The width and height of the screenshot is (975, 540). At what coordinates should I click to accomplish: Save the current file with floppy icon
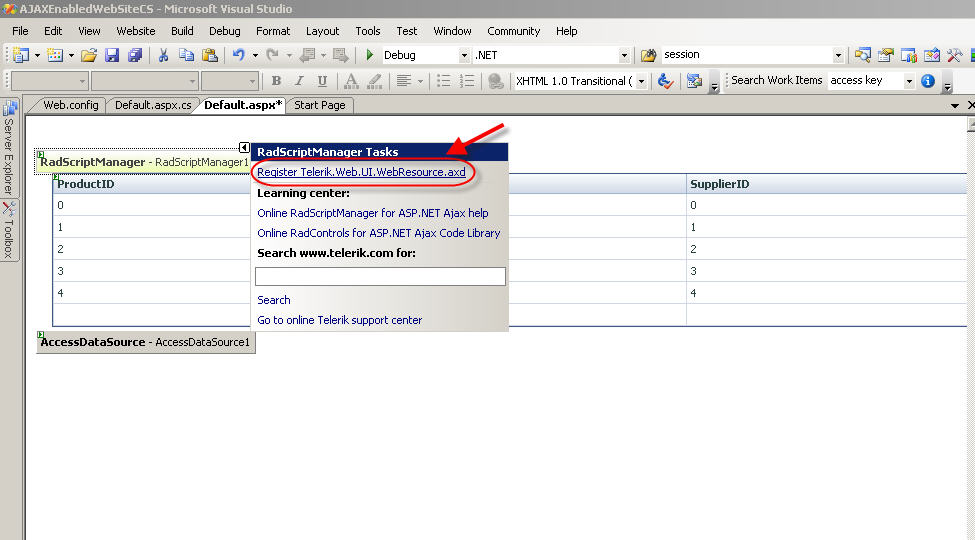click(x=112, y=55)
